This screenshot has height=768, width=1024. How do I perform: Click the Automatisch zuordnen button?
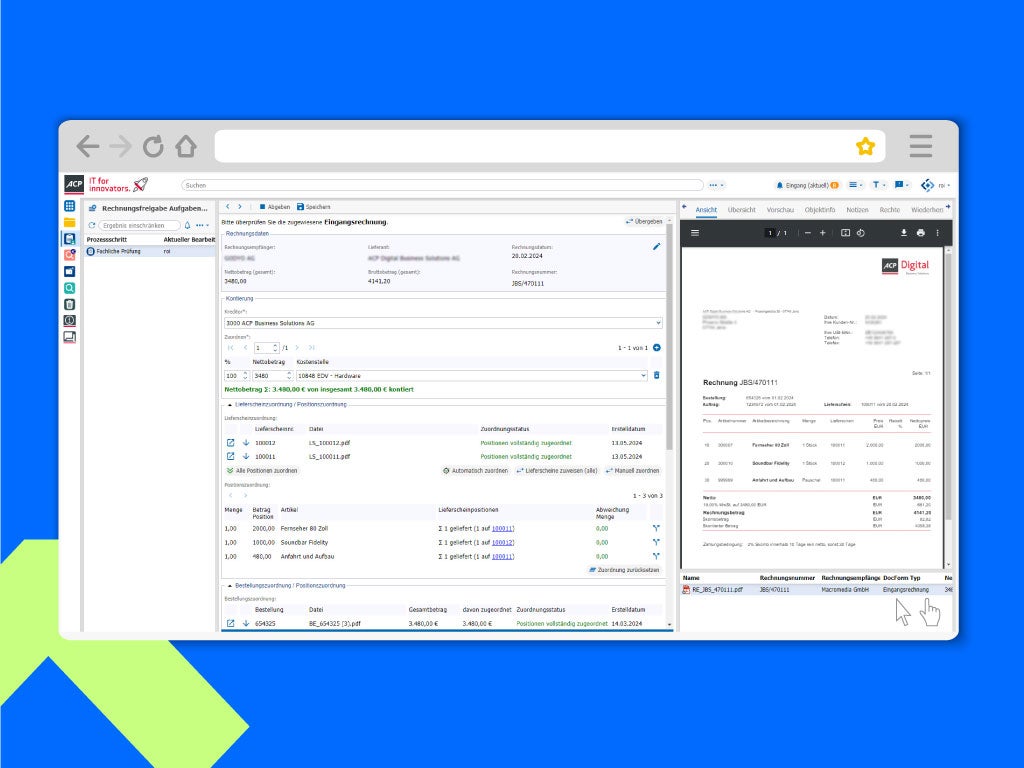[475, 470]
